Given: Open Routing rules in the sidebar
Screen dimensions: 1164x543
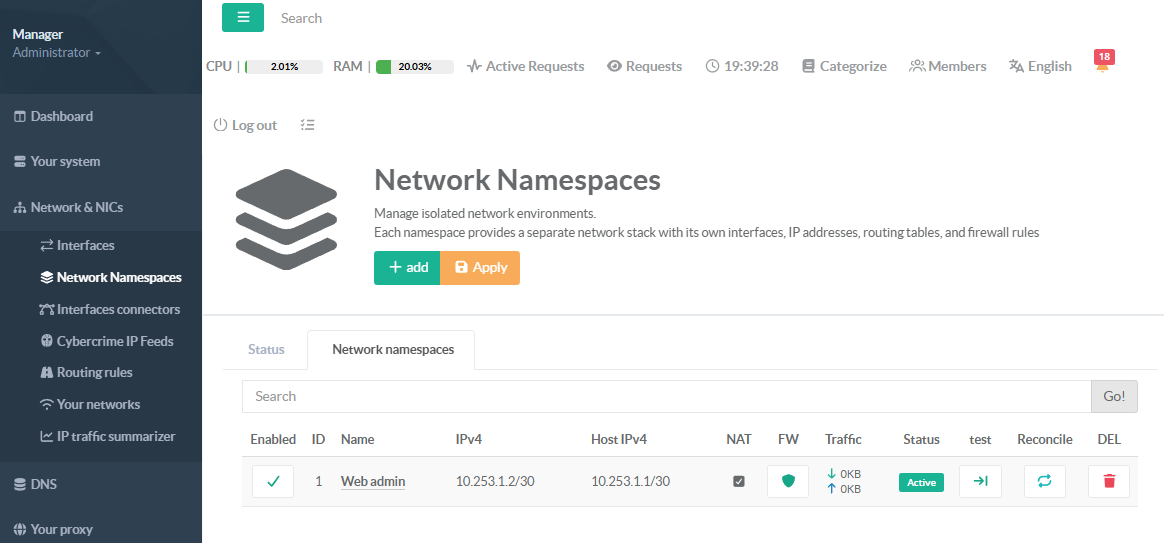Looking at the screenshot, I should point(94,372).
